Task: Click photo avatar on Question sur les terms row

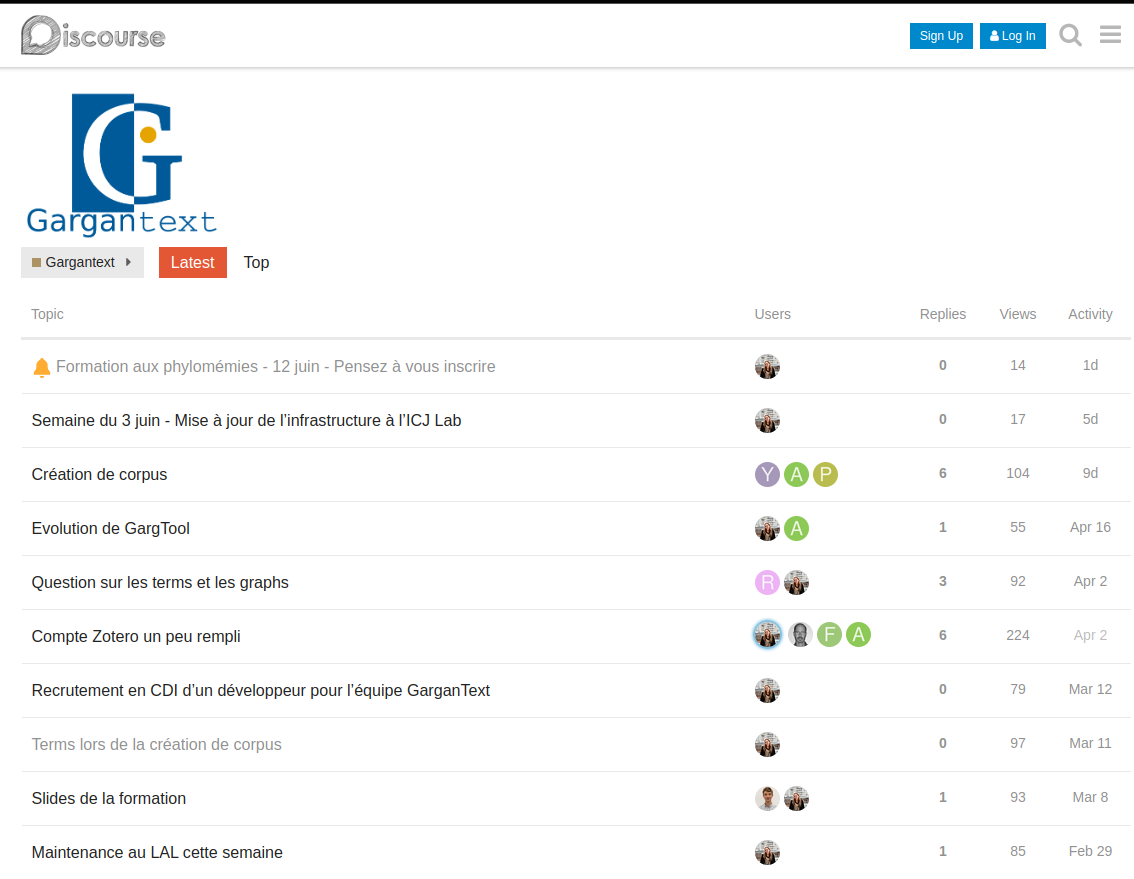Action: (796, 582)
